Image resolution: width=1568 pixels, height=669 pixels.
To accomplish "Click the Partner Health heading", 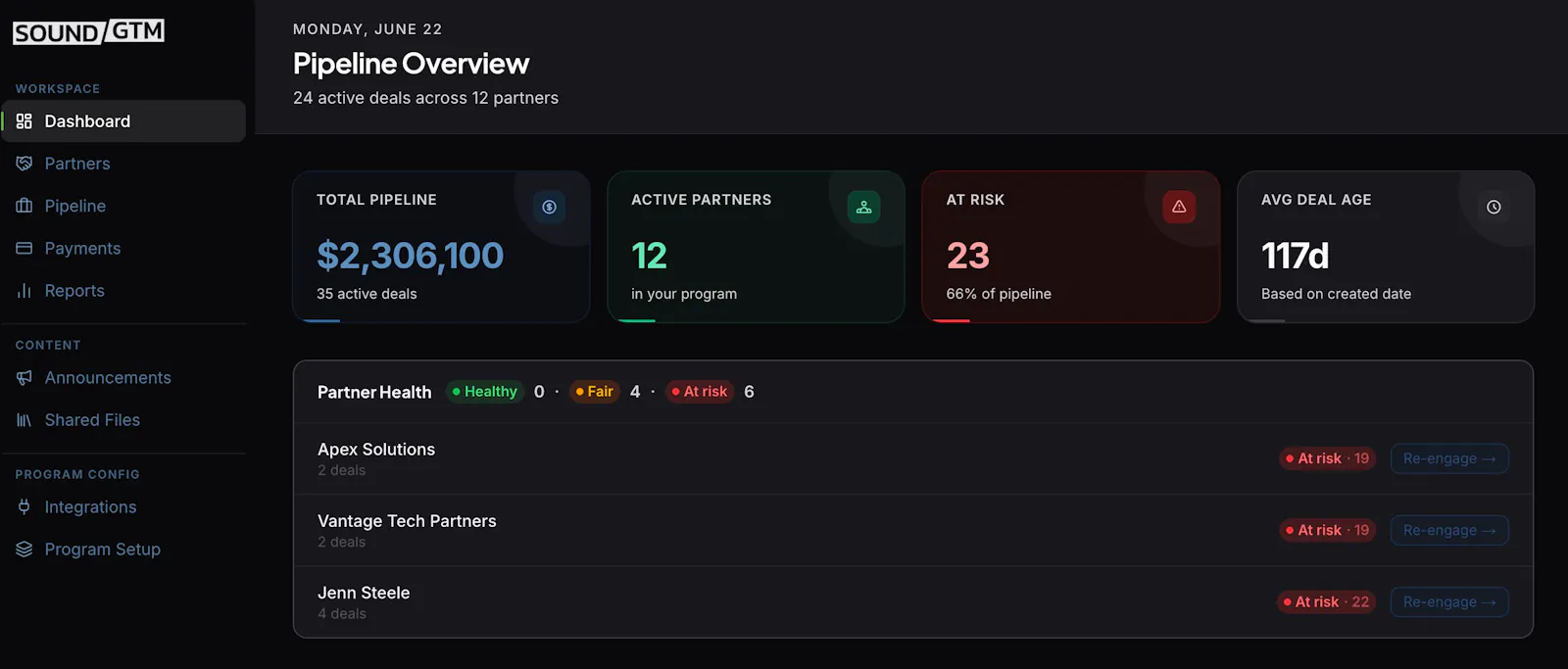I will (x=374, y=392).
